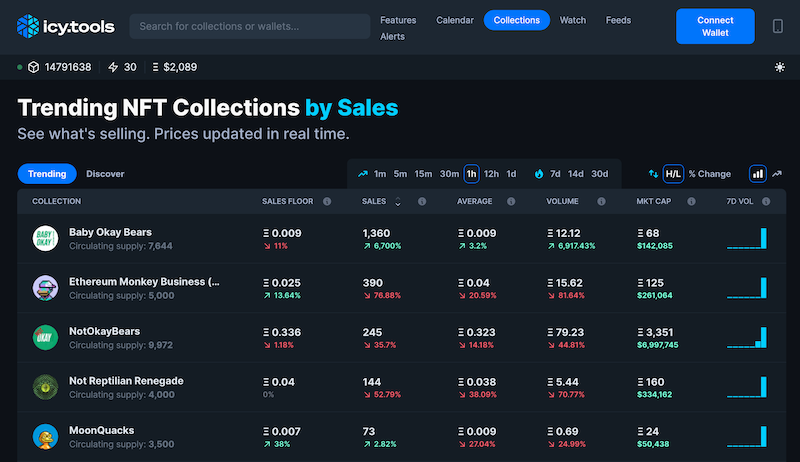Screen dimensions: 800x462
Task: Click the Average column info icon
Action: click(511, 201)
